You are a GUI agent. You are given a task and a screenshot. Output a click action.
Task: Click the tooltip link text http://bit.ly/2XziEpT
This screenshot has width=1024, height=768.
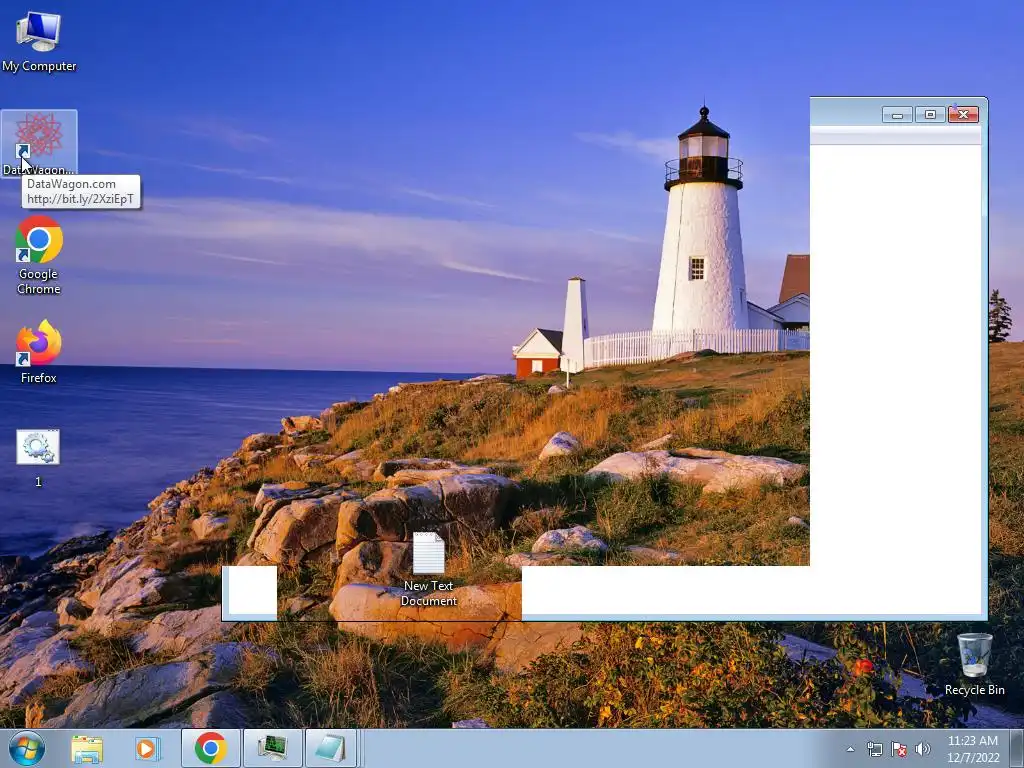pos(80,199)
